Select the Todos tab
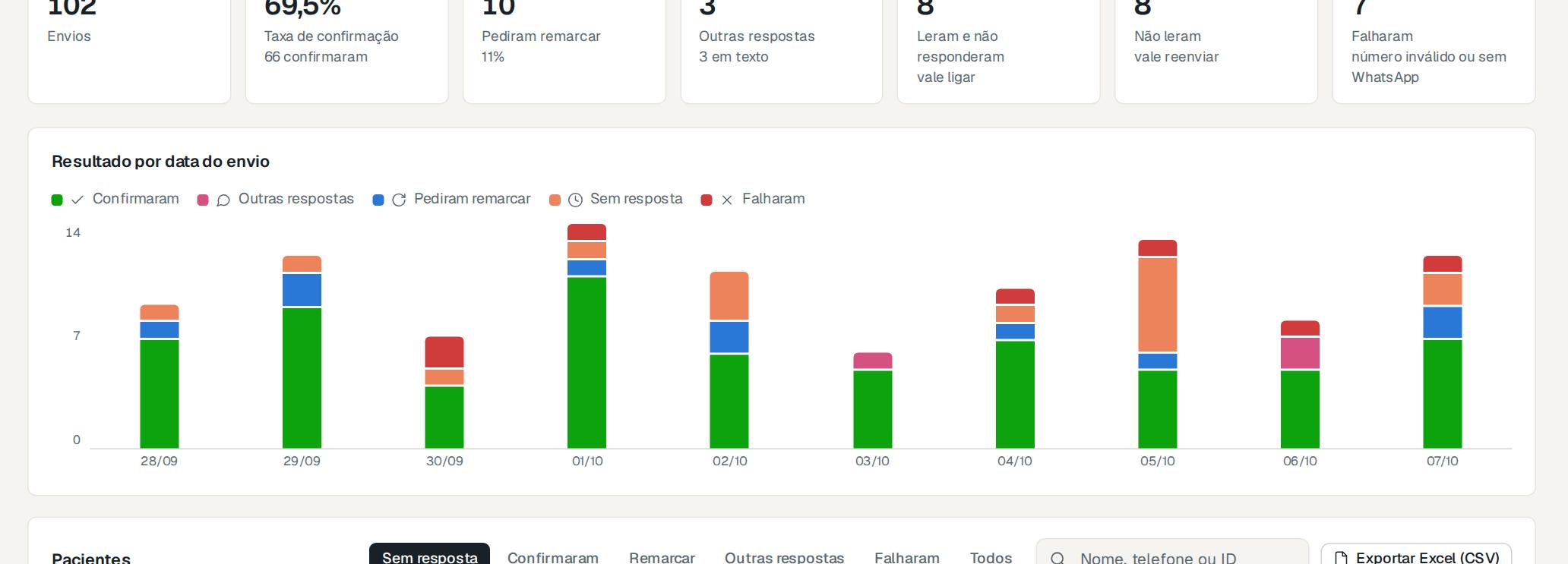The width and height of the screenshot is (1568, 564). [x=991, y=556]
